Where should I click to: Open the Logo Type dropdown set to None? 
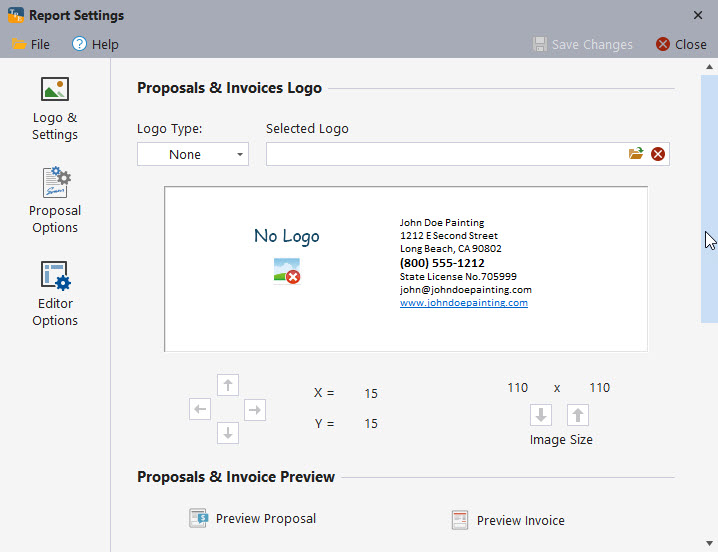(x=193, y=154)
